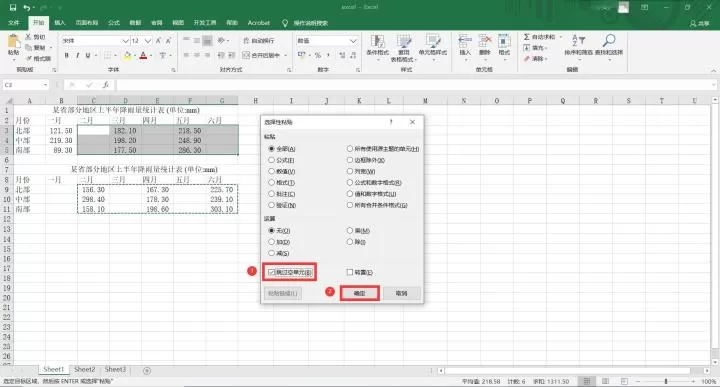Screen dimensions: 720x387
Task: Open the Insert ribbon tab
Action: coord(60,22)
